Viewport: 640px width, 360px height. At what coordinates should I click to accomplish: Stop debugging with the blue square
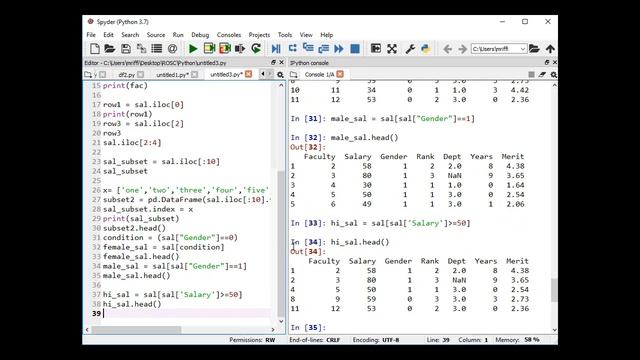pyautogui.click(x=355, y=49)
